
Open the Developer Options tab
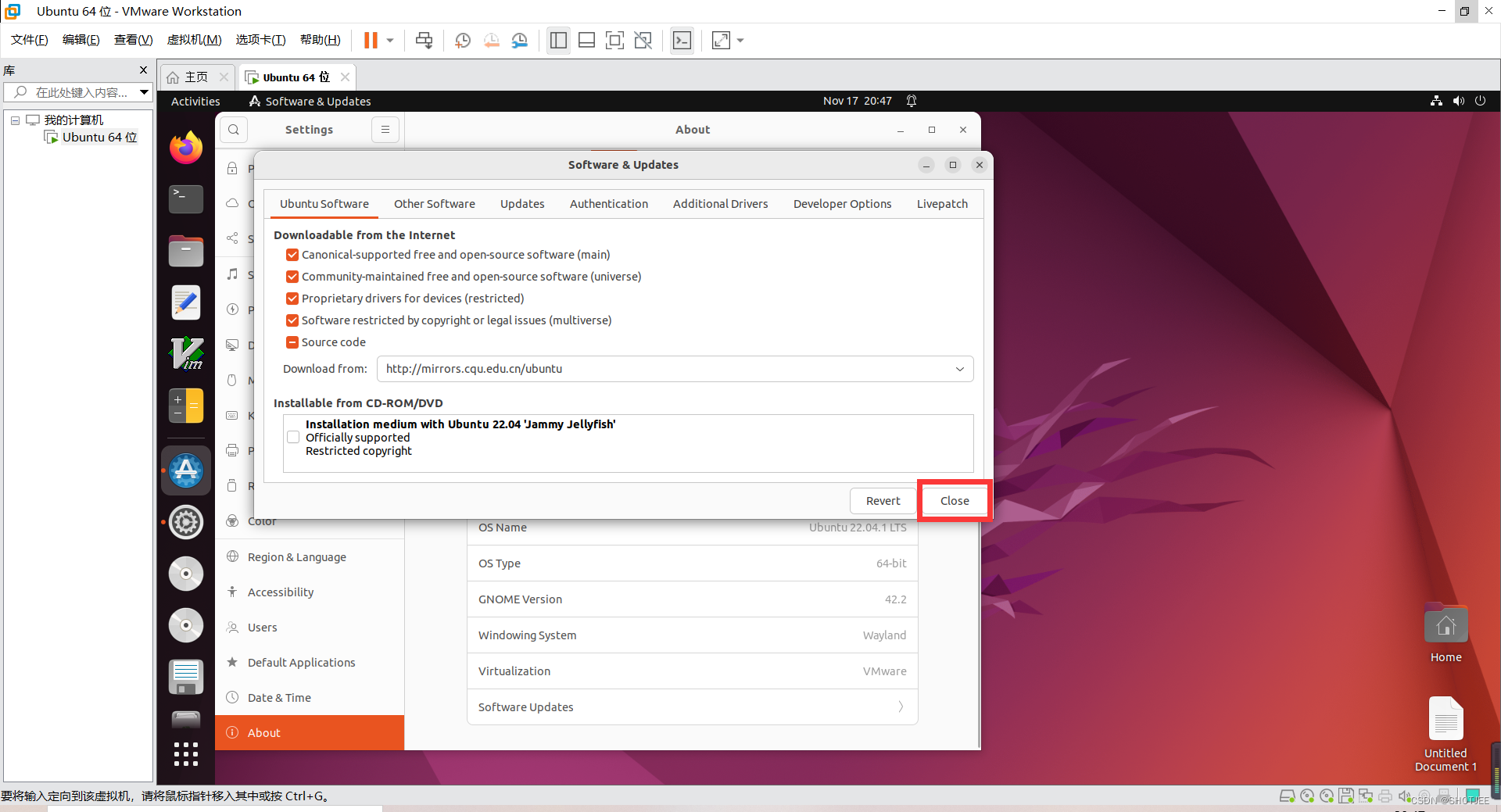click(x=842, y=204)
